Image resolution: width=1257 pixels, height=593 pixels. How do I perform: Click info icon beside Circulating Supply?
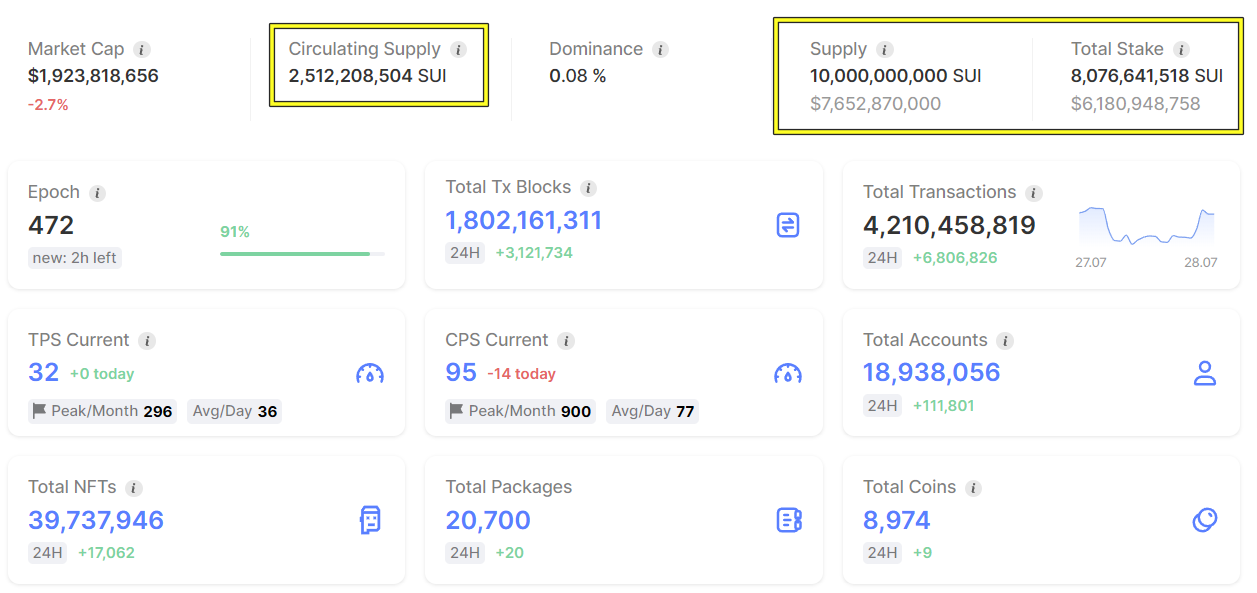click(x=458, y=49)
